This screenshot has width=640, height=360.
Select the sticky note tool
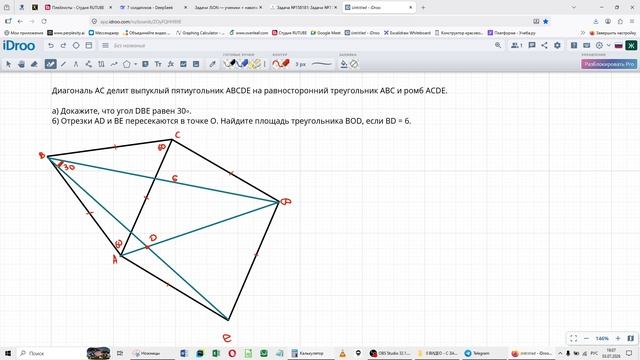tap(145, 64)
